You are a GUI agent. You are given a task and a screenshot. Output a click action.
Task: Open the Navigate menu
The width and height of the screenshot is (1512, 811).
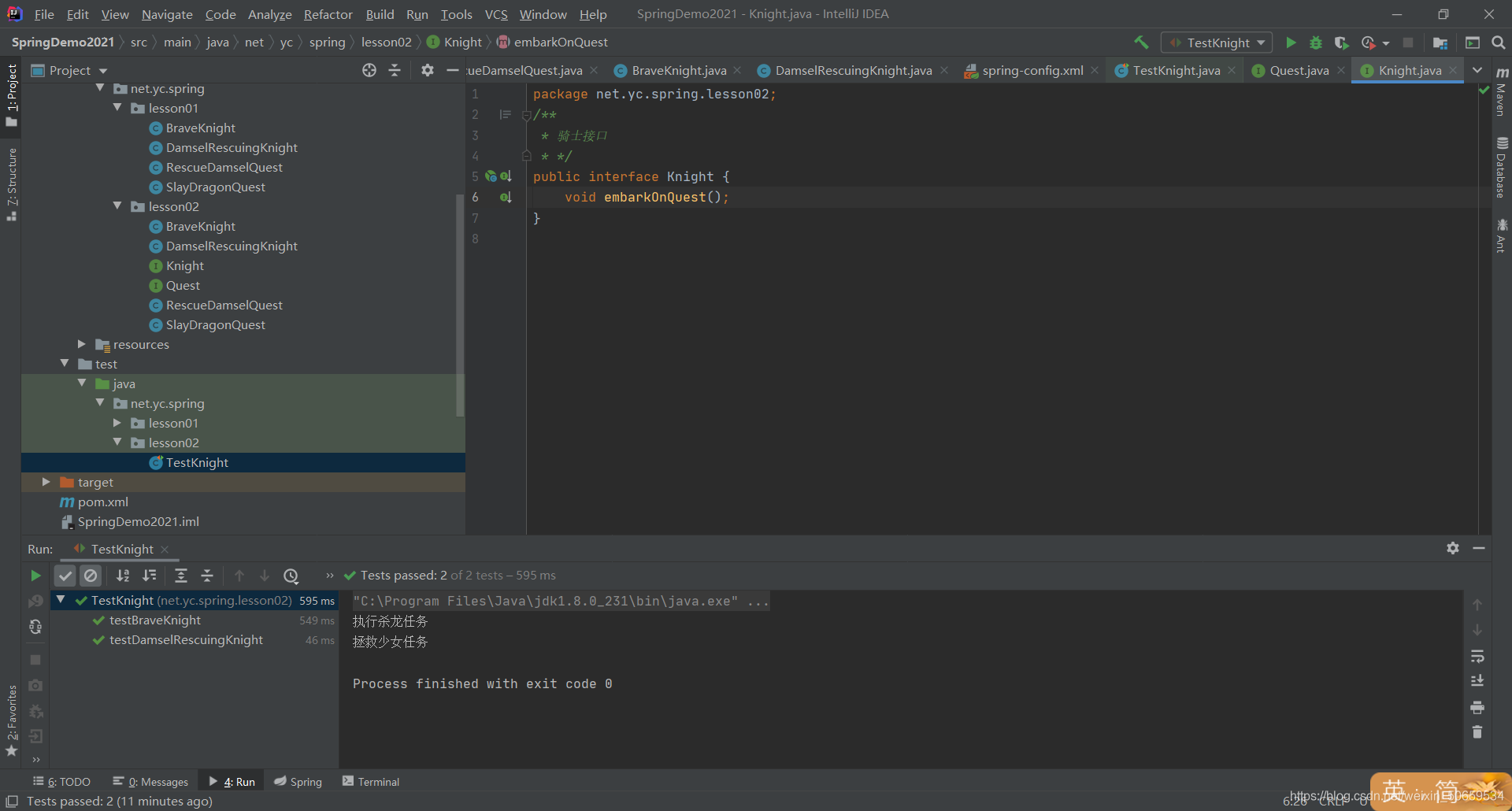click(x=167, y=14)
